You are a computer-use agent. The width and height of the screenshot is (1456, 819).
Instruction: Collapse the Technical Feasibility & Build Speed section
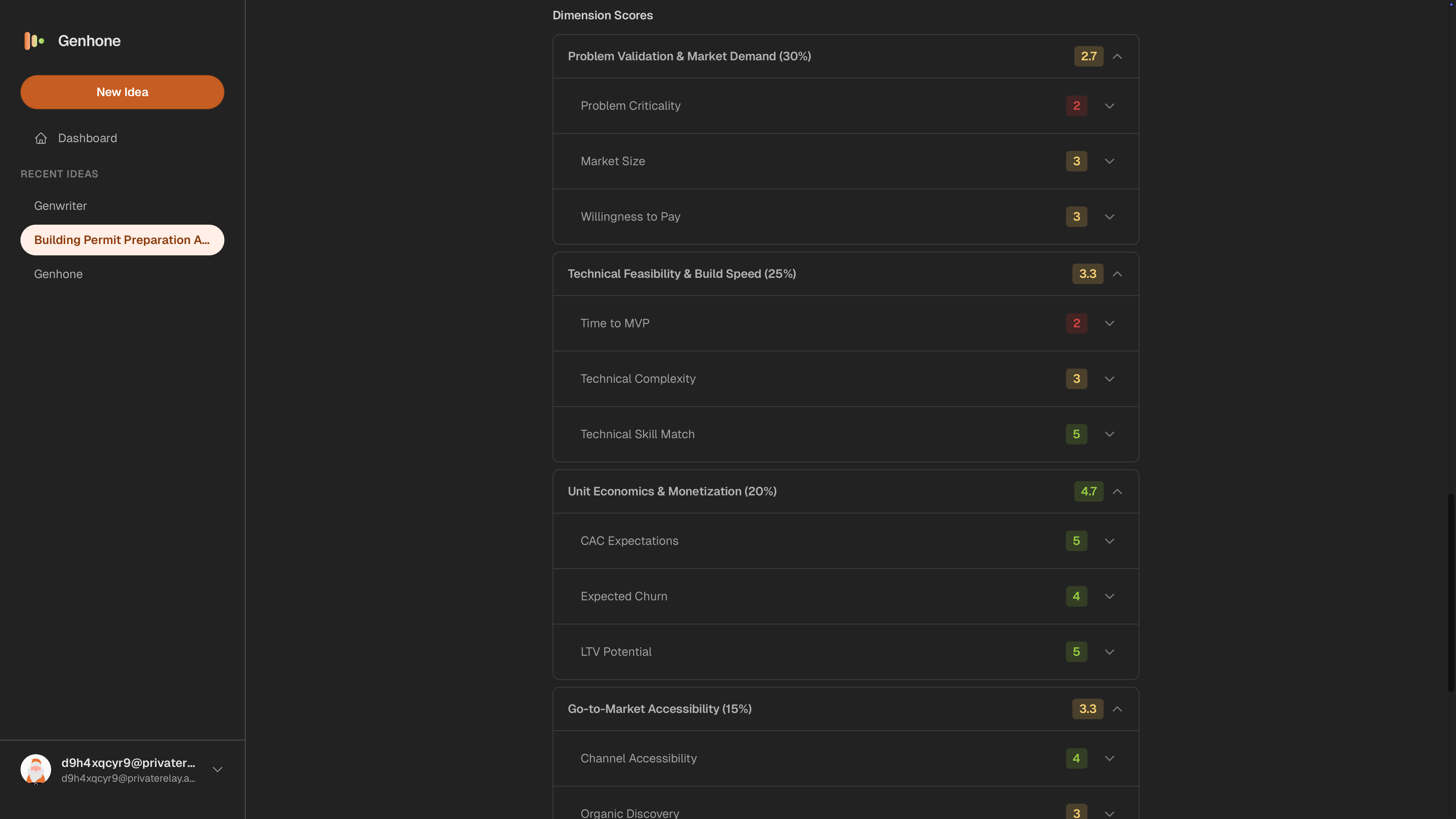pyautogui.click(x=1117, y=274)
